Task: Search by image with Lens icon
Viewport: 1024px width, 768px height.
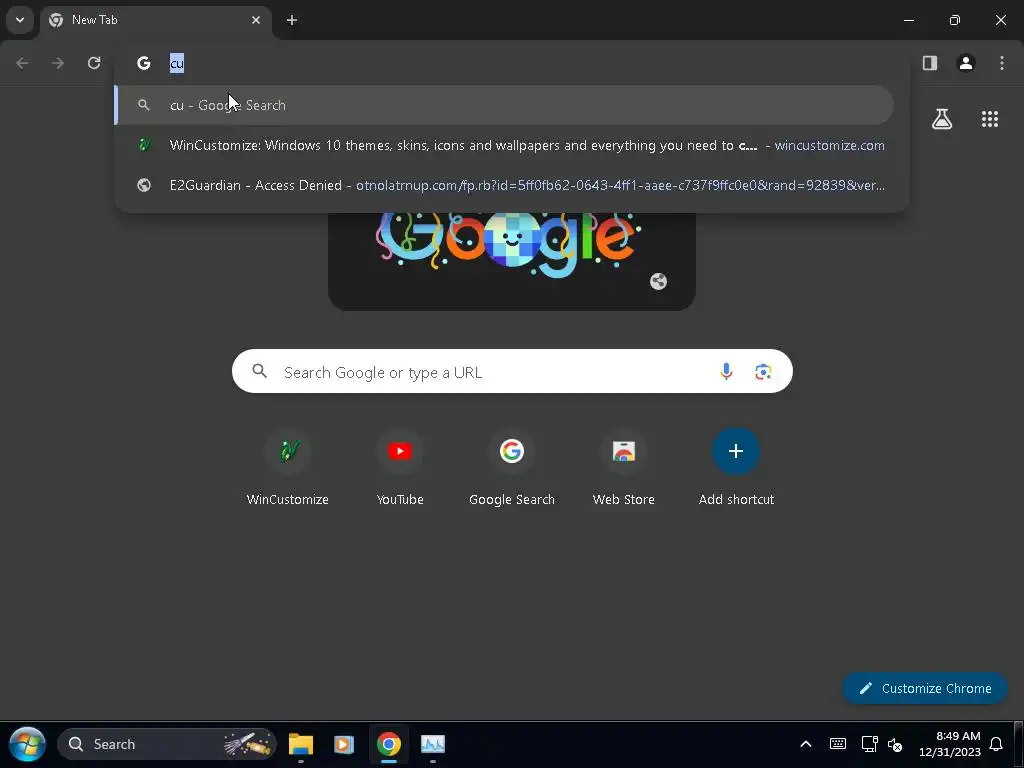Action: (763, 372)
